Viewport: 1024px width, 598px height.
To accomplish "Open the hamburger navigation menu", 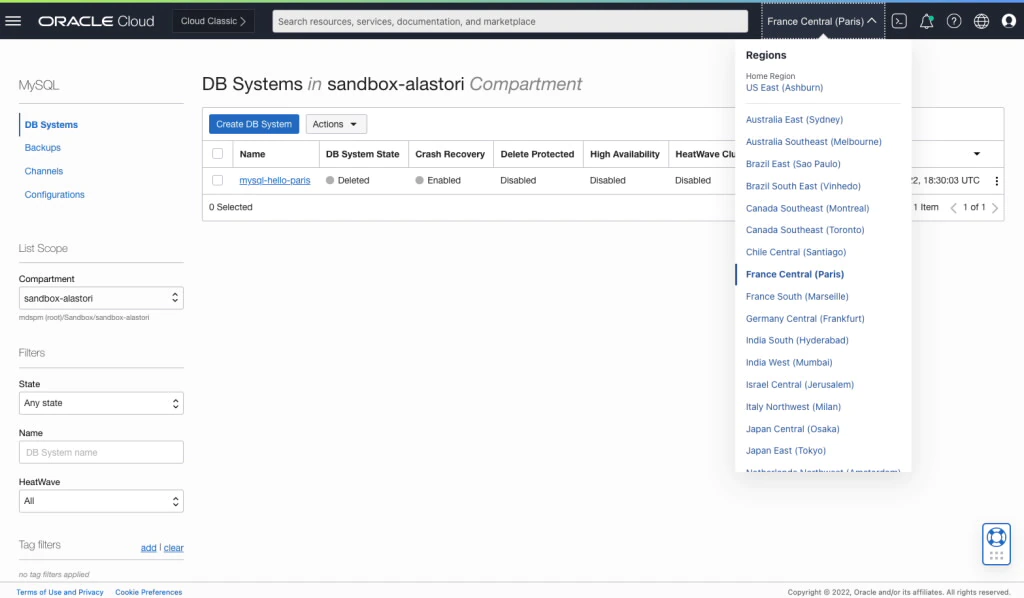I will (13, 21).
